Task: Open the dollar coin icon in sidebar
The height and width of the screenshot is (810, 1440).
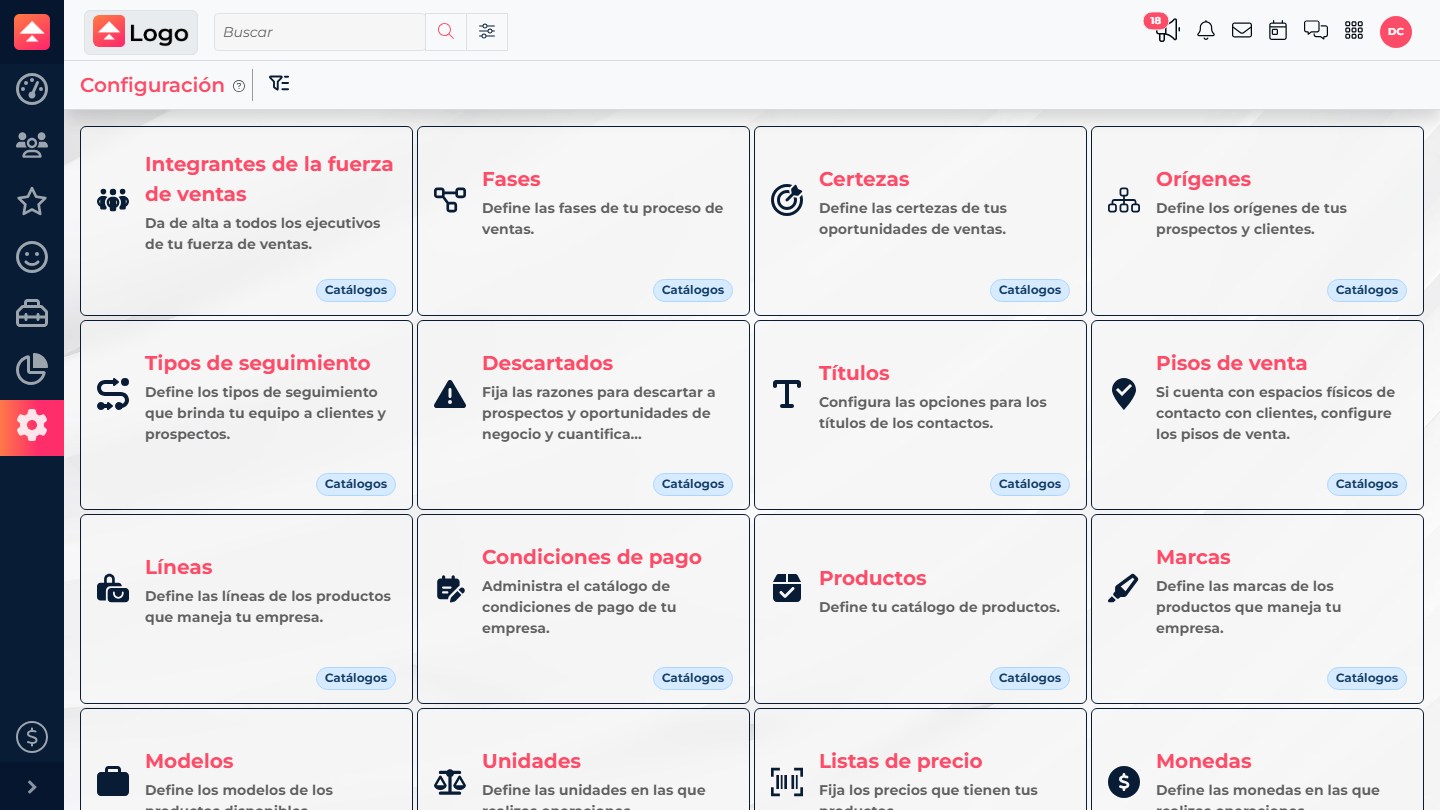Action: tap(32, 738)
